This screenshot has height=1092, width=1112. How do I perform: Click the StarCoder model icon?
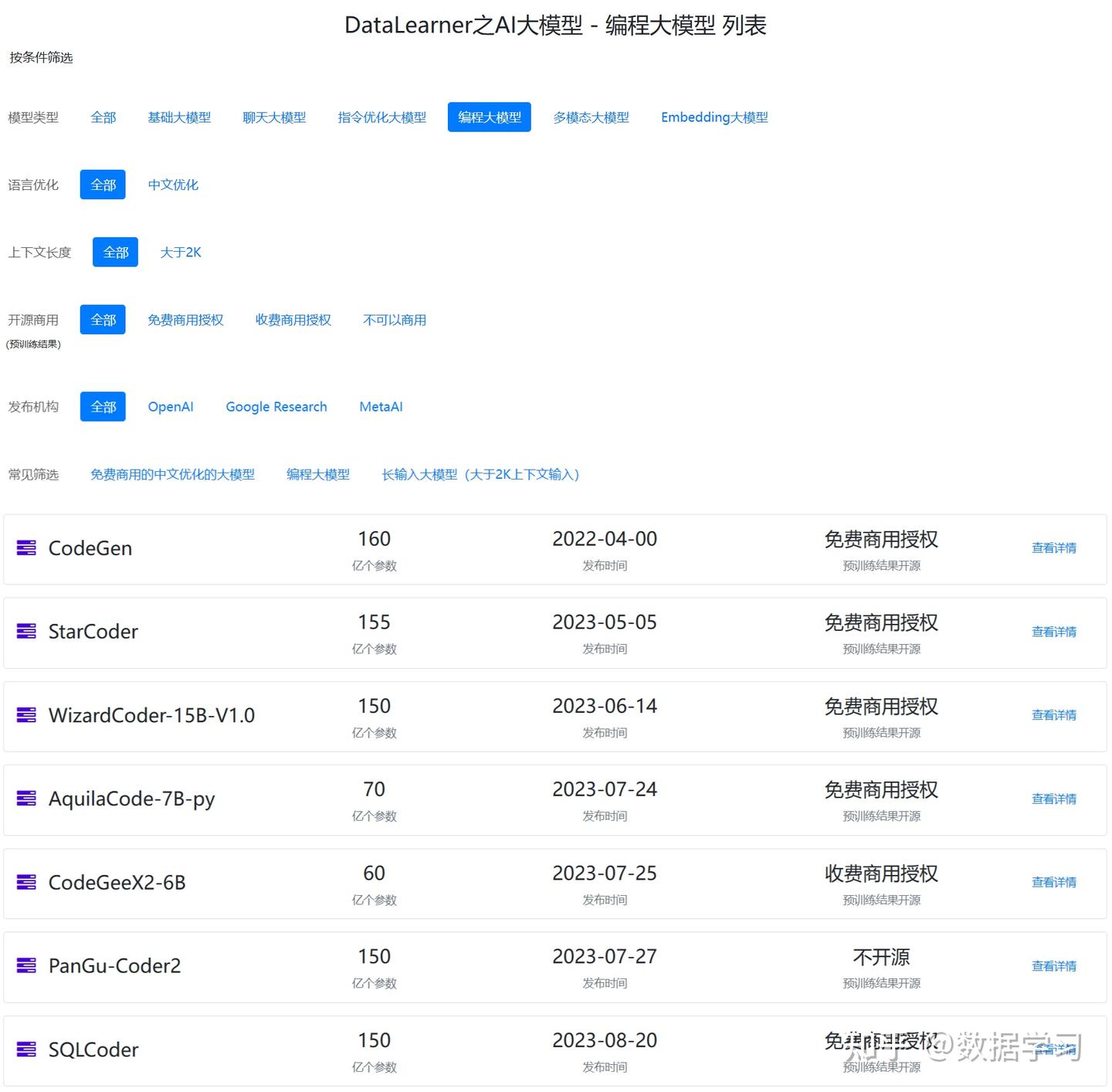[x=25, y=631]
